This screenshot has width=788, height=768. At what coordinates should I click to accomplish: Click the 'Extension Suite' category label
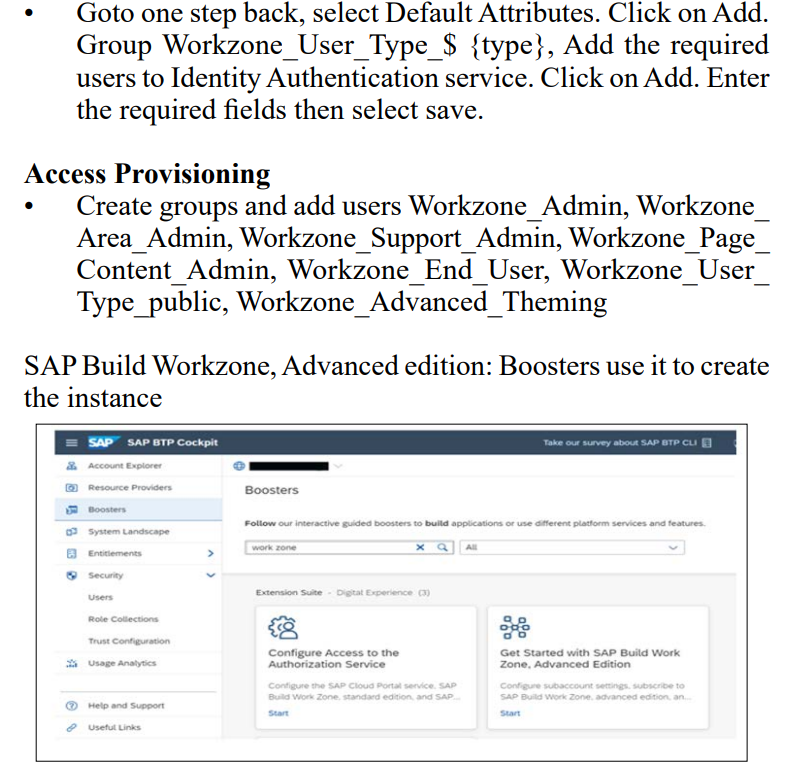[x=289, y=593]
